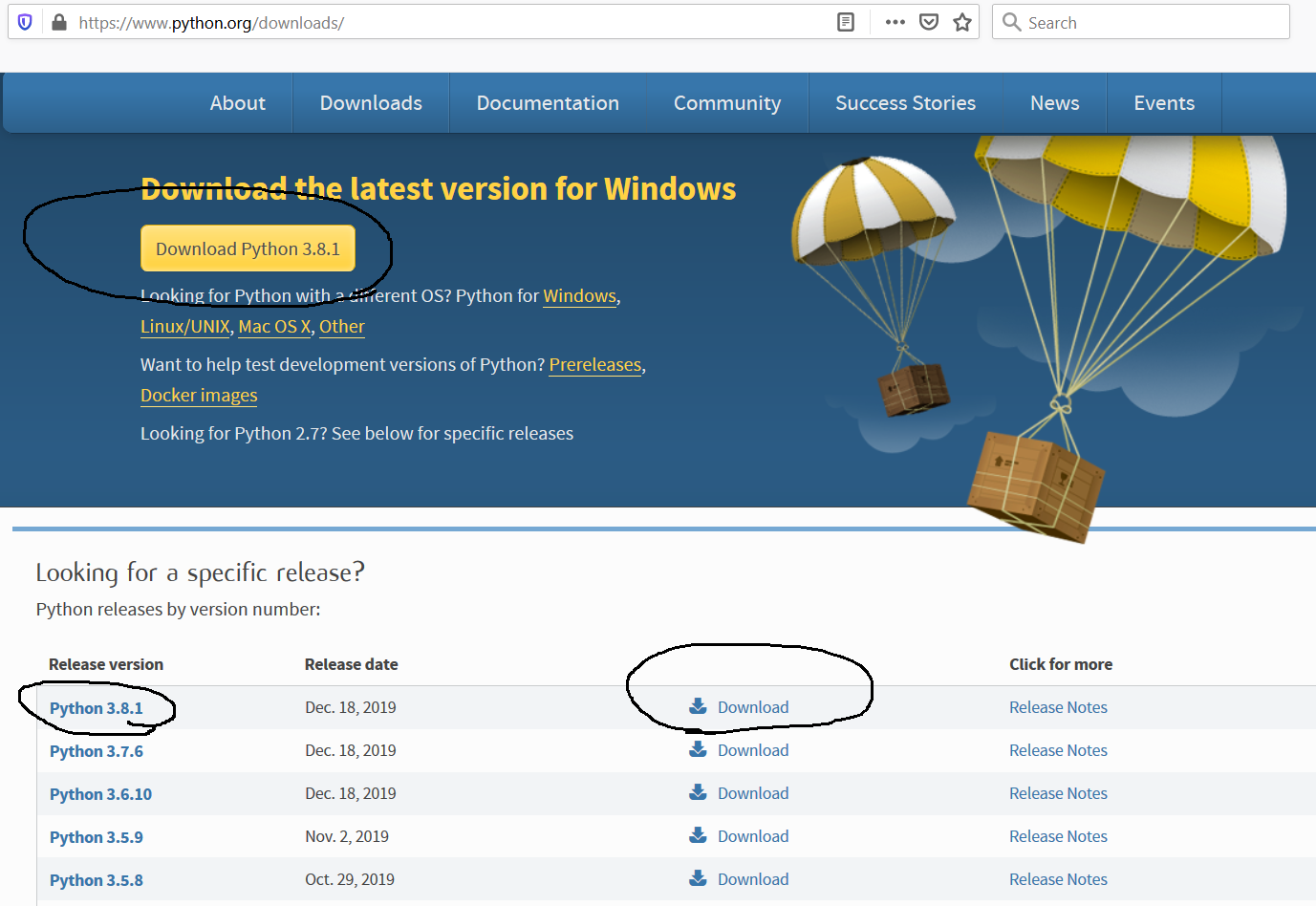1316x906 pixels.
Task: Click Download text link for Python 3.5.8
Action: click(753, 879)
